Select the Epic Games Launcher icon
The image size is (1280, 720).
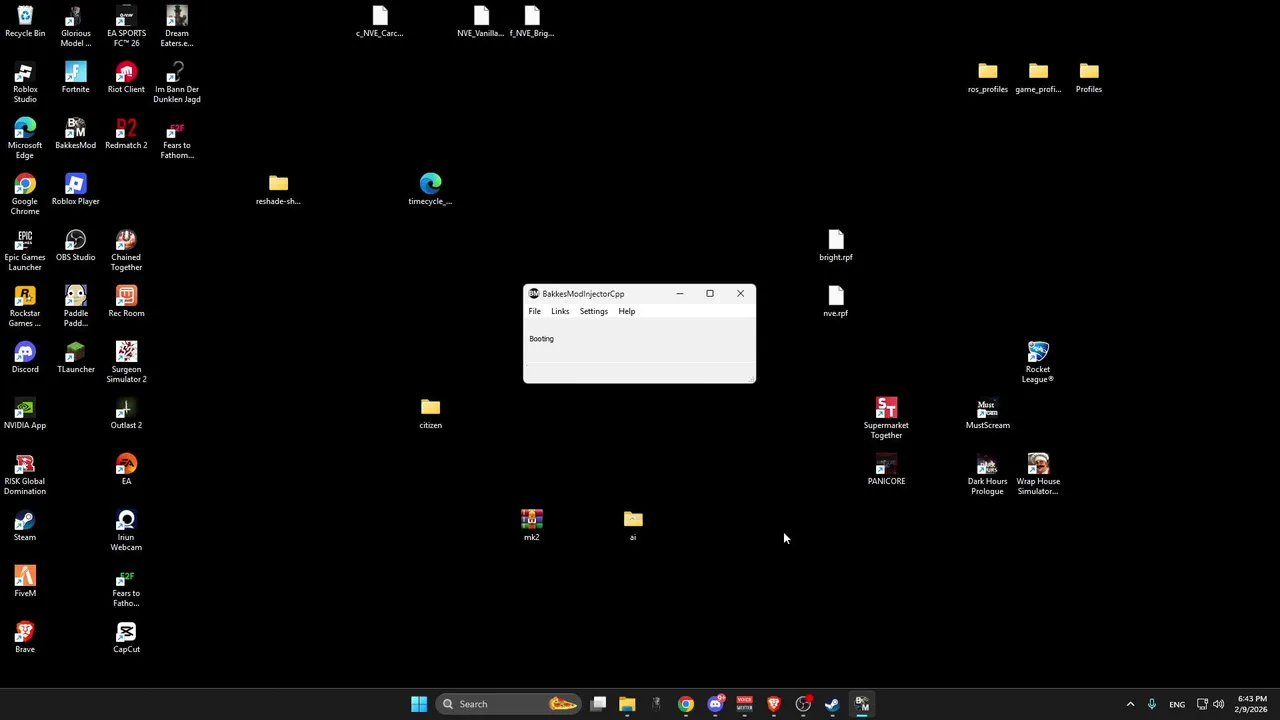[25, 251]
